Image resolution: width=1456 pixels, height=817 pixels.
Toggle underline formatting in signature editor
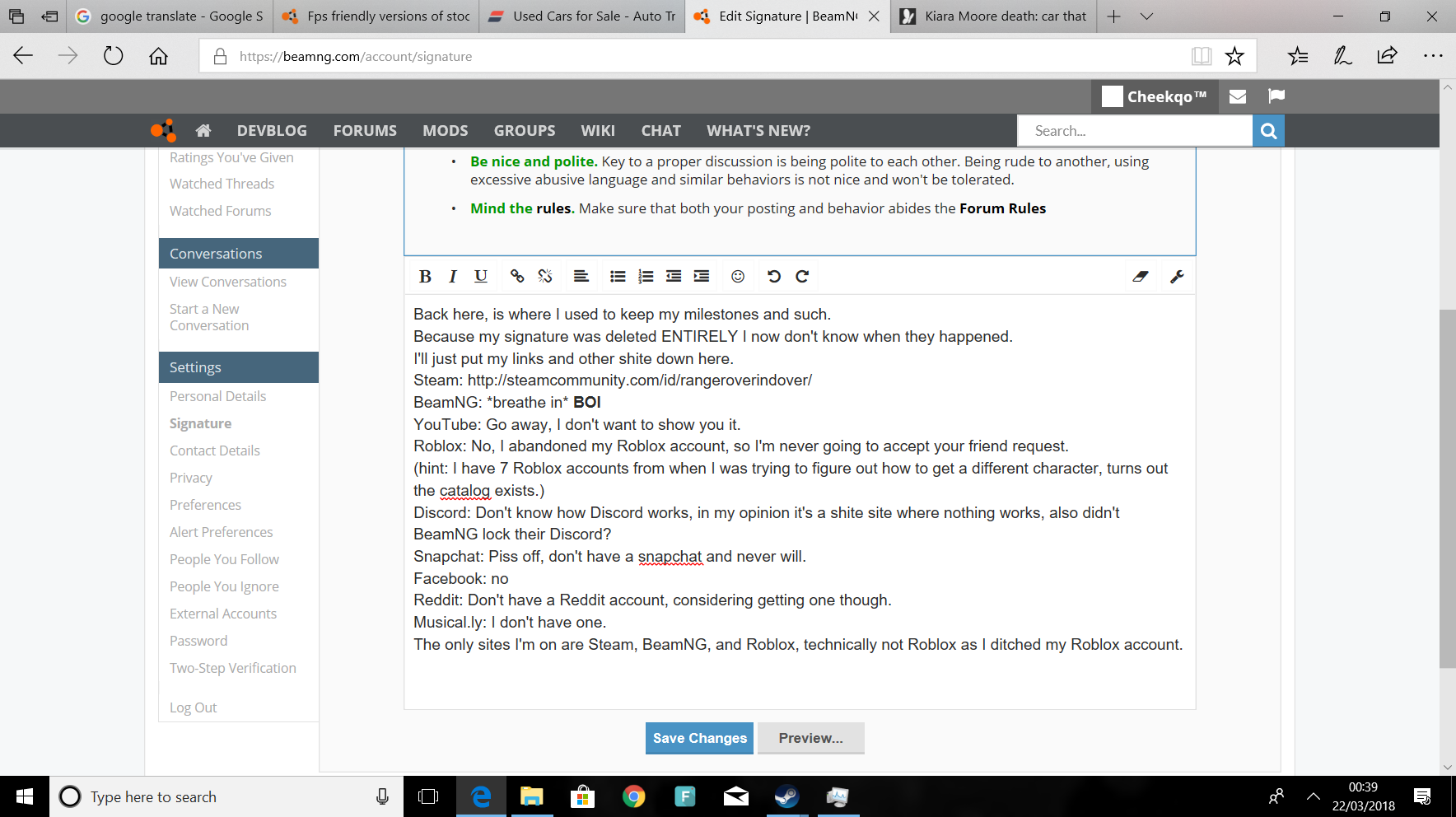tap(481, 277)
